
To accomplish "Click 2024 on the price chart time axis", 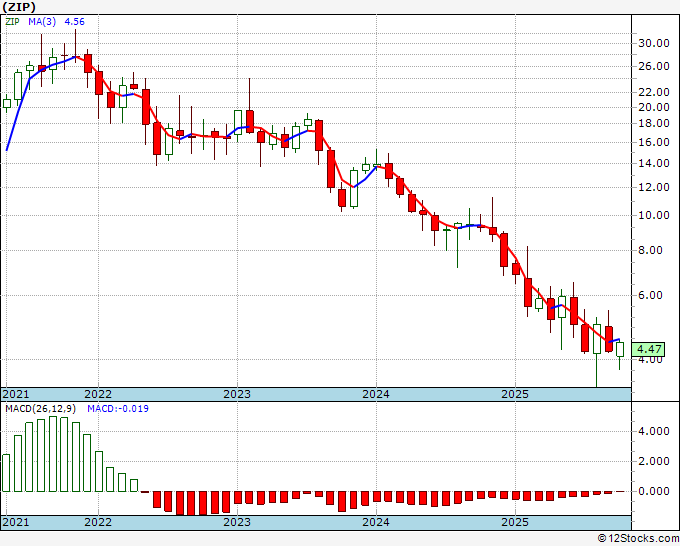I will tap(376, 394).
